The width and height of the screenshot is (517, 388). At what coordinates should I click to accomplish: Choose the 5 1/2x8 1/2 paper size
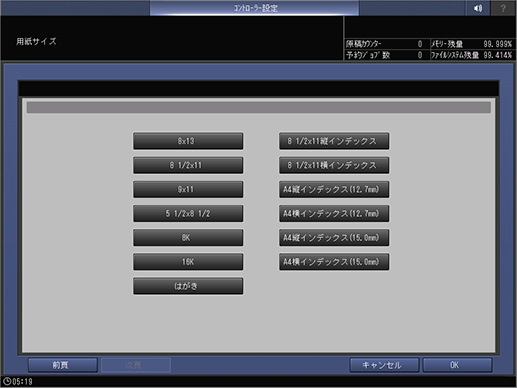click(188, 213)
